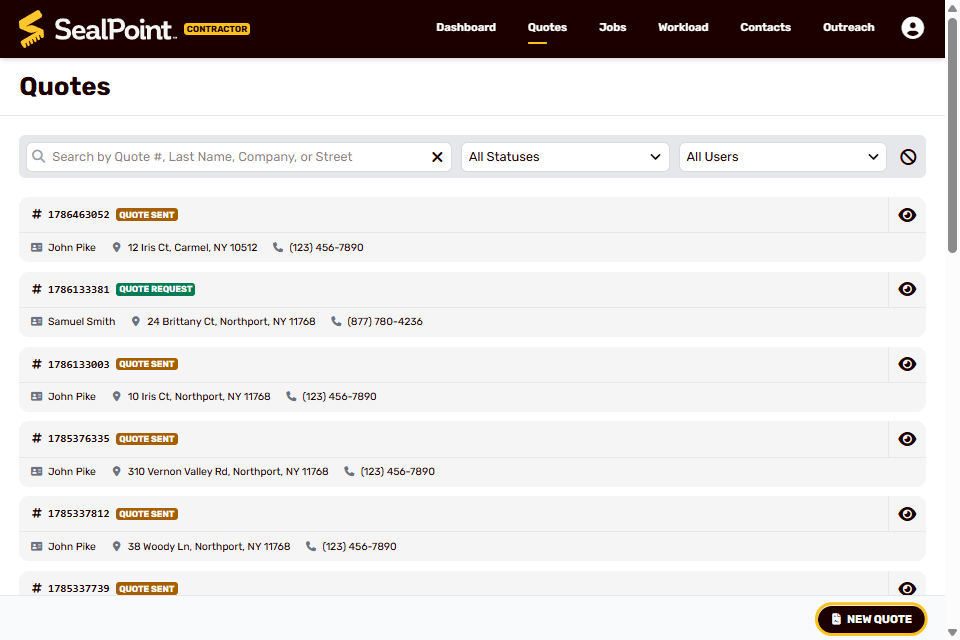The image size is (960, 640).
Task: View quote 1785337812 via eye icon
Action: tap(907, 514)
